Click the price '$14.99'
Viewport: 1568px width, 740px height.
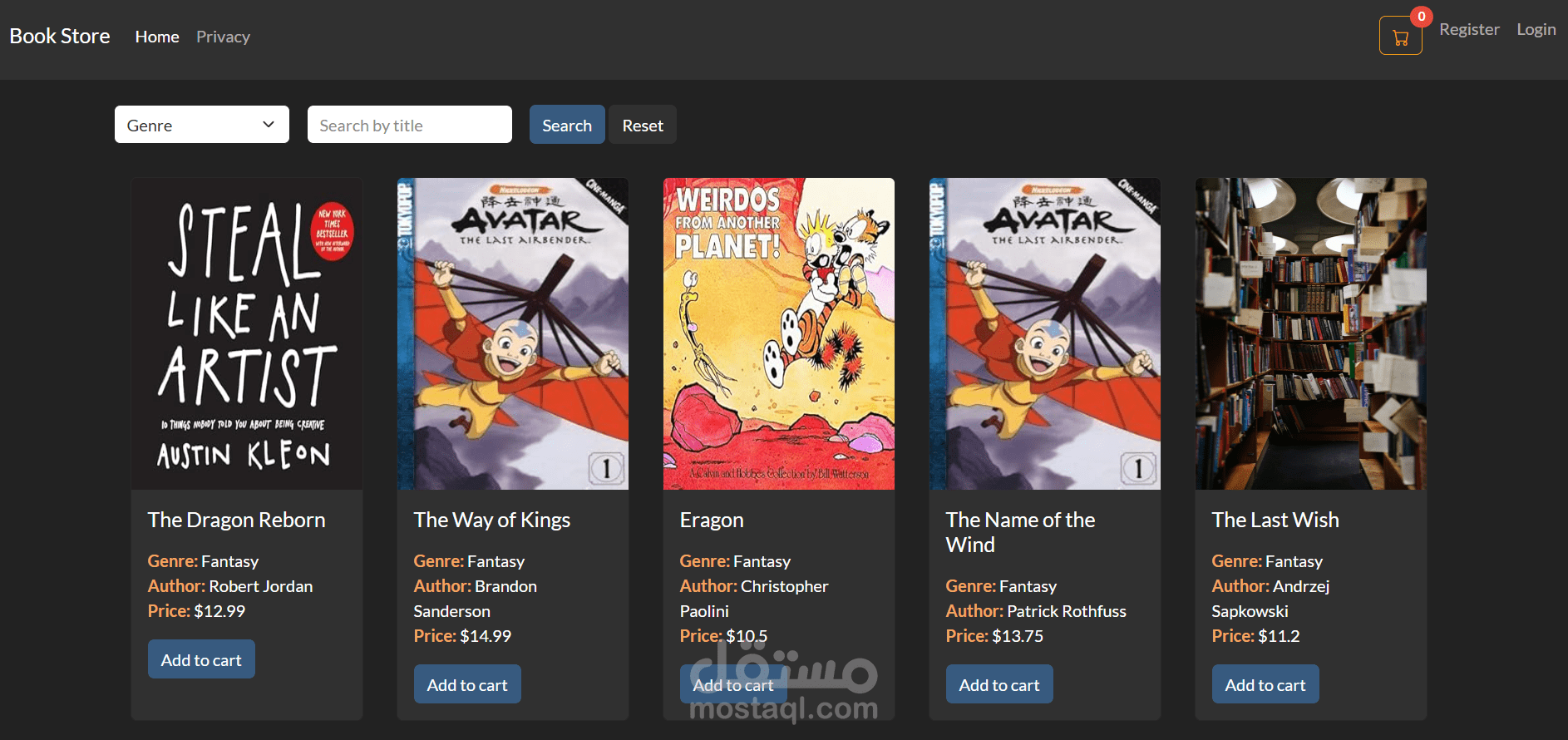coord(486,636)
